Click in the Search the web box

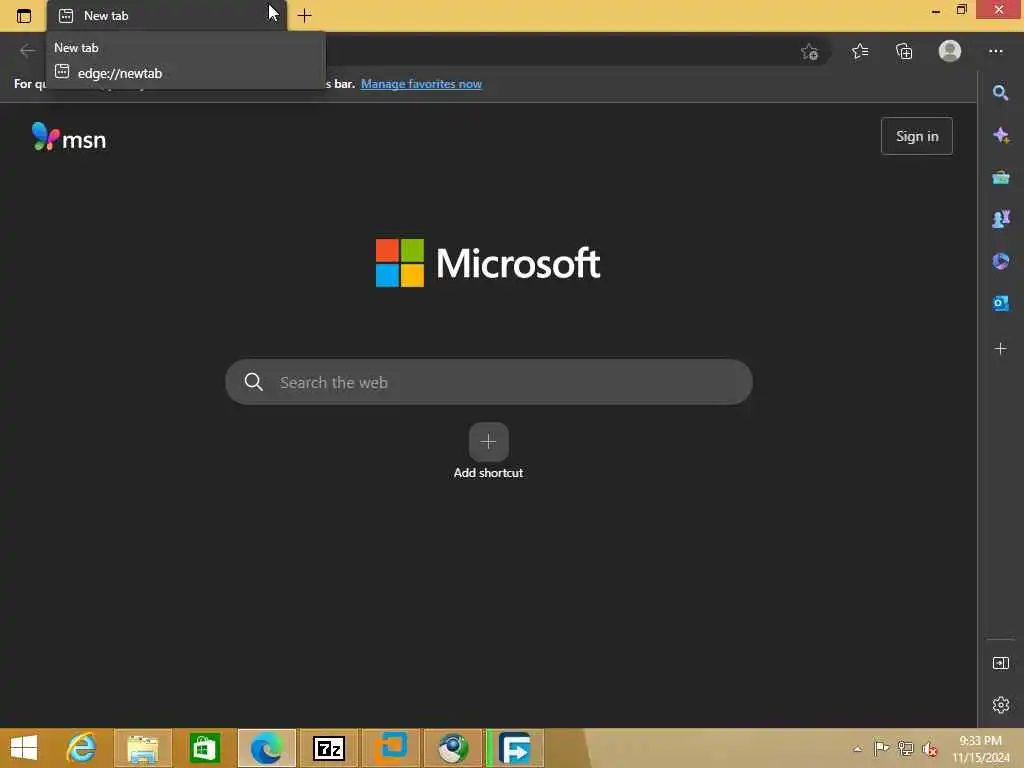point(488,382)
